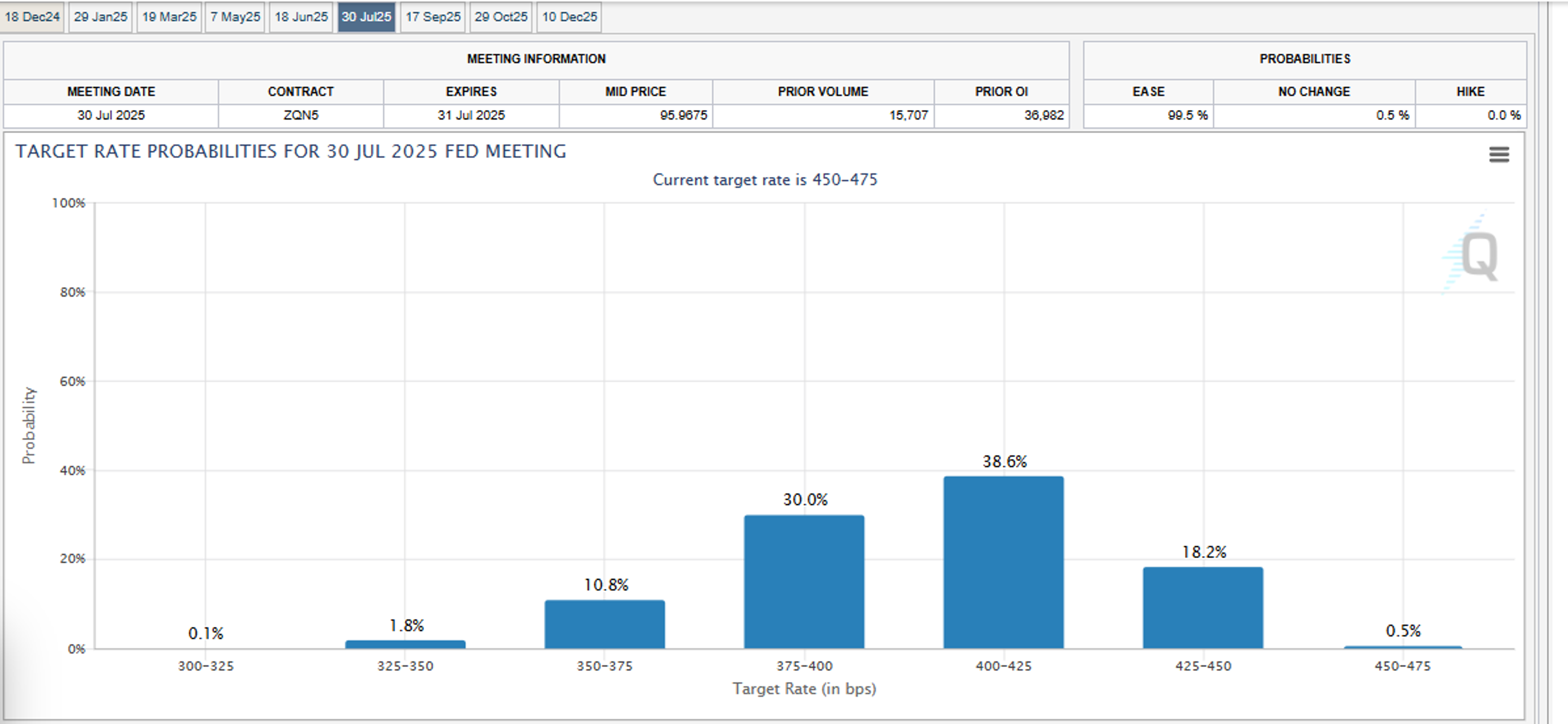Click the 0.0 % hike probability value
1568x724 pixels.
point(1504,115)
